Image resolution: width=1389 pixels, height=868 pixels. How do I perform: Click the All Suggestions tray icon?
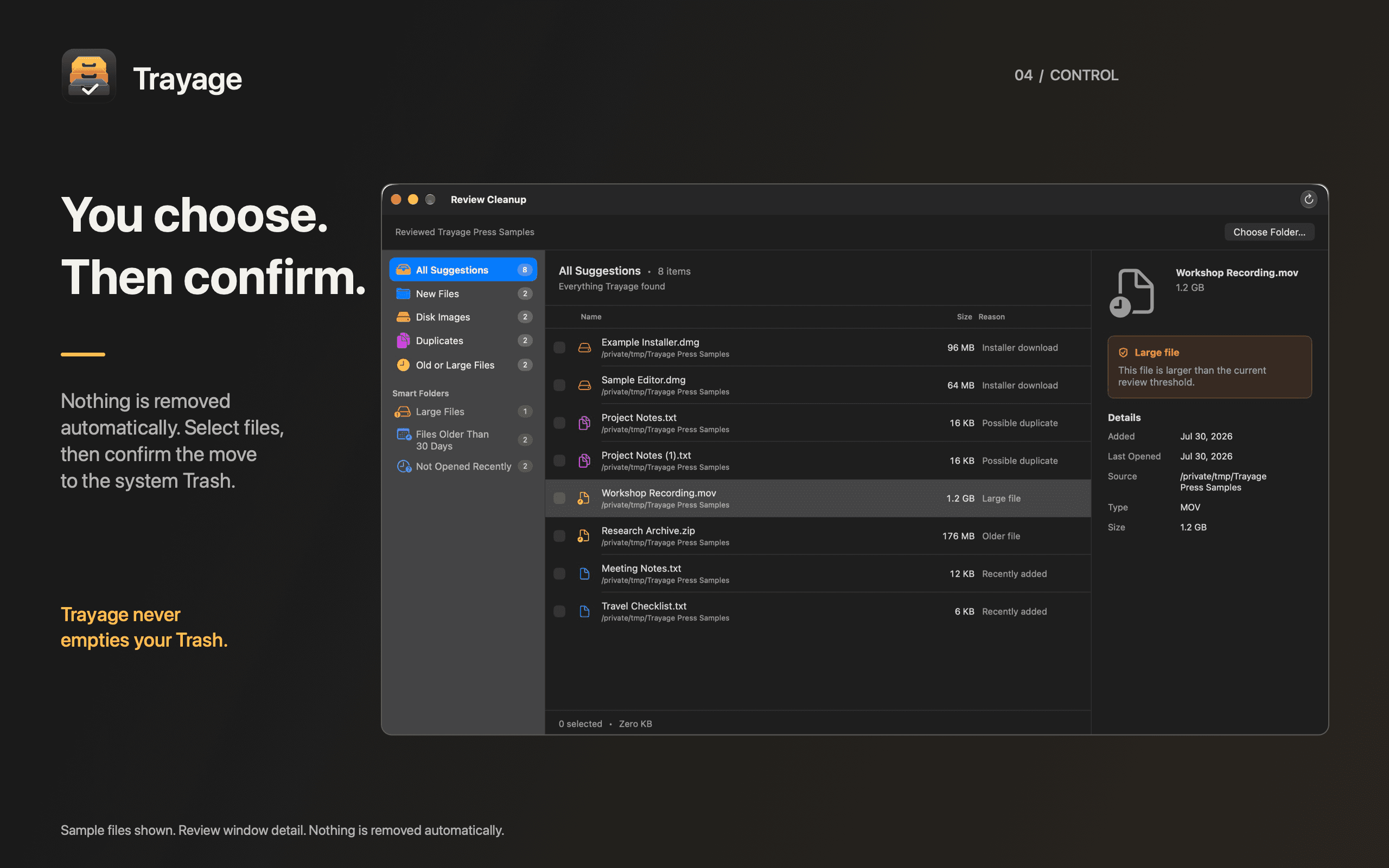[x=403, y=270]
